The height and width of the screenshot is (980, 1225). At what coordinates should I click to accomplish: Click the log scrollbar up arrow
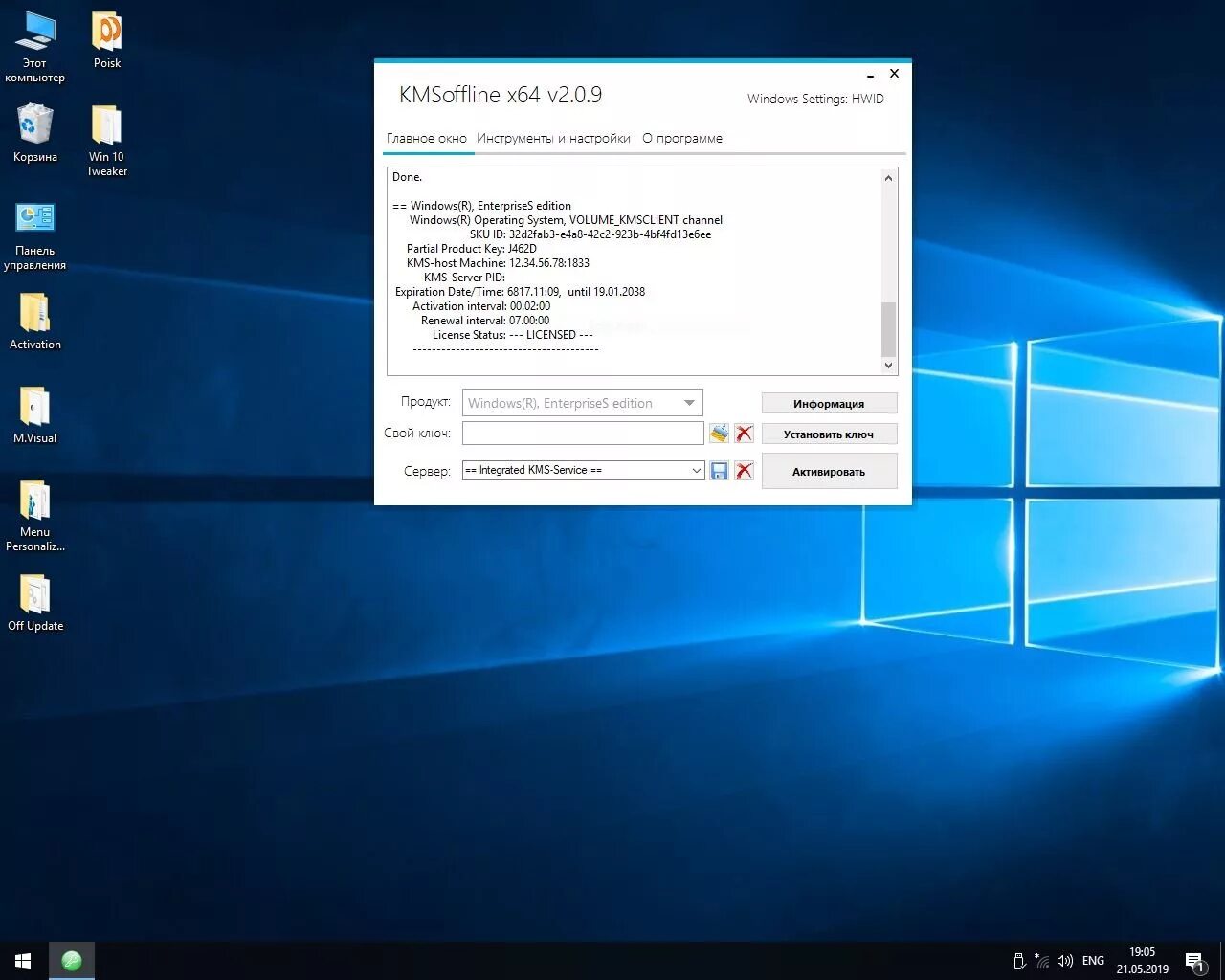click(x=888, y=178)
